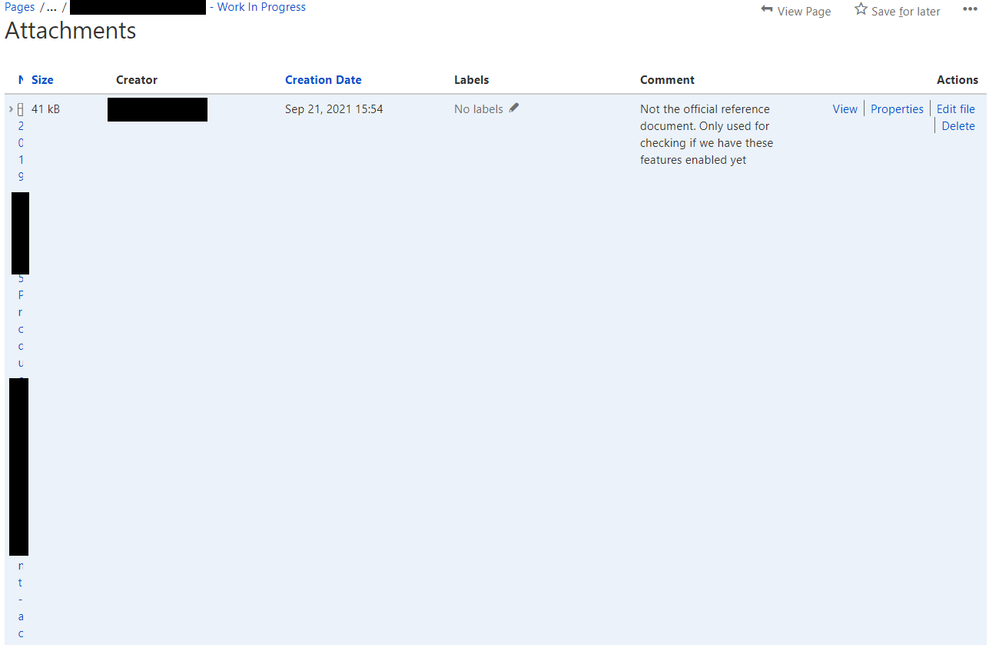The width and height of the screenshot is (999, 645).
Task: Click the Sep 21, 2021 15:54 date
Action: tap(334, 109)
